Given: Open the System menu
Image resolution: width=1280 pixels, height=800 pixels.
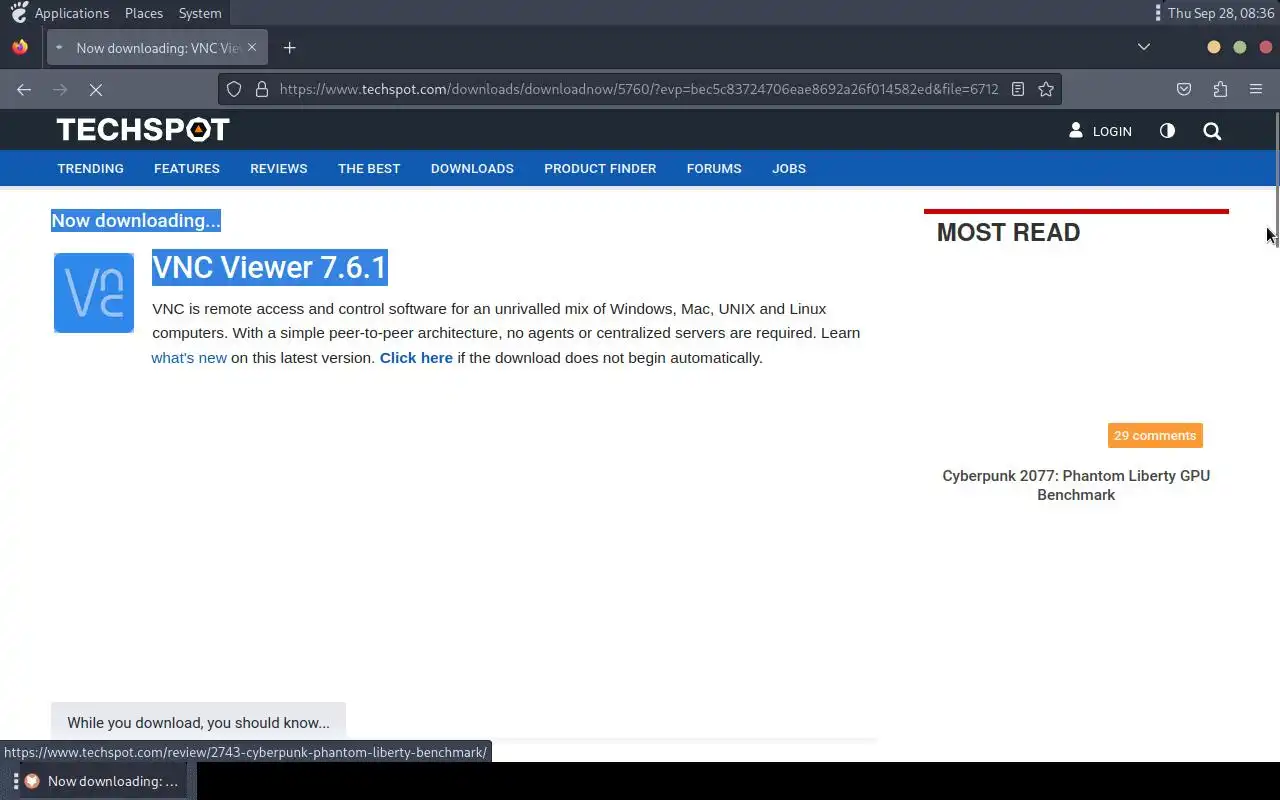Looking at the screenshot, I should click(x=200, y=13).
